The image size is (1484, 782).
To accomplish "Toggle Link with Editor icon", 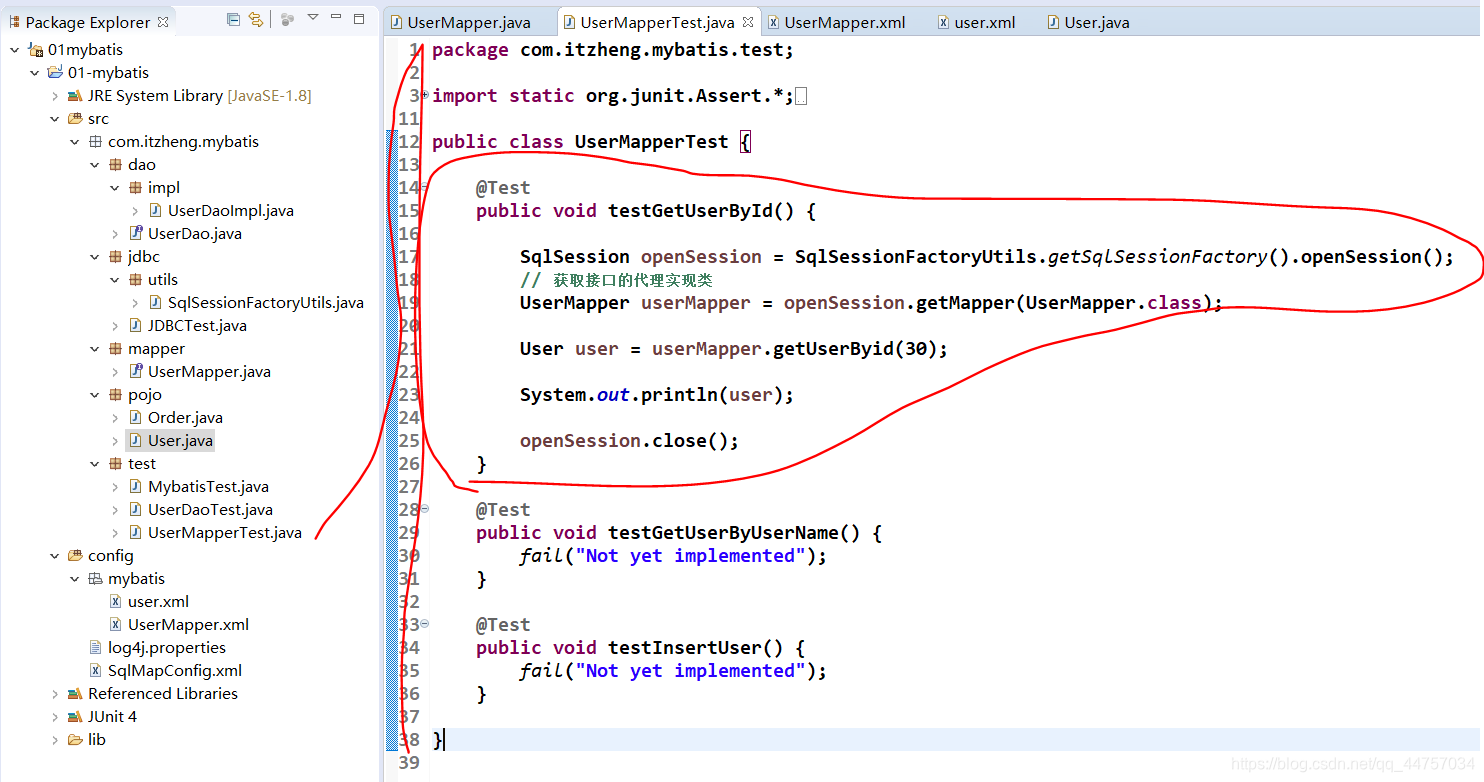I will coord(256,19).
